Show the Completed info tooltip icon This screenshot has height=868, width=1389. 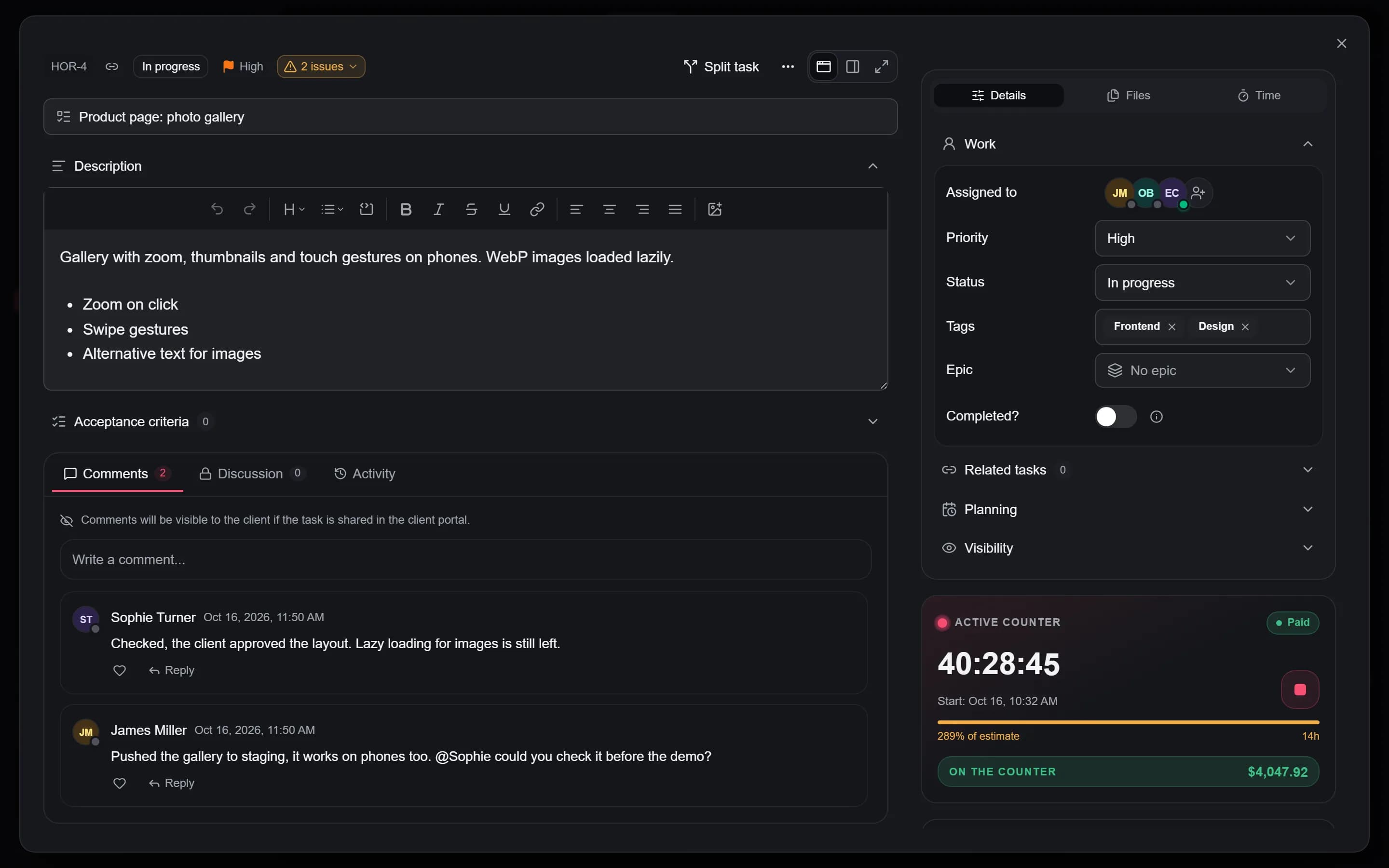coord(1157,417)
